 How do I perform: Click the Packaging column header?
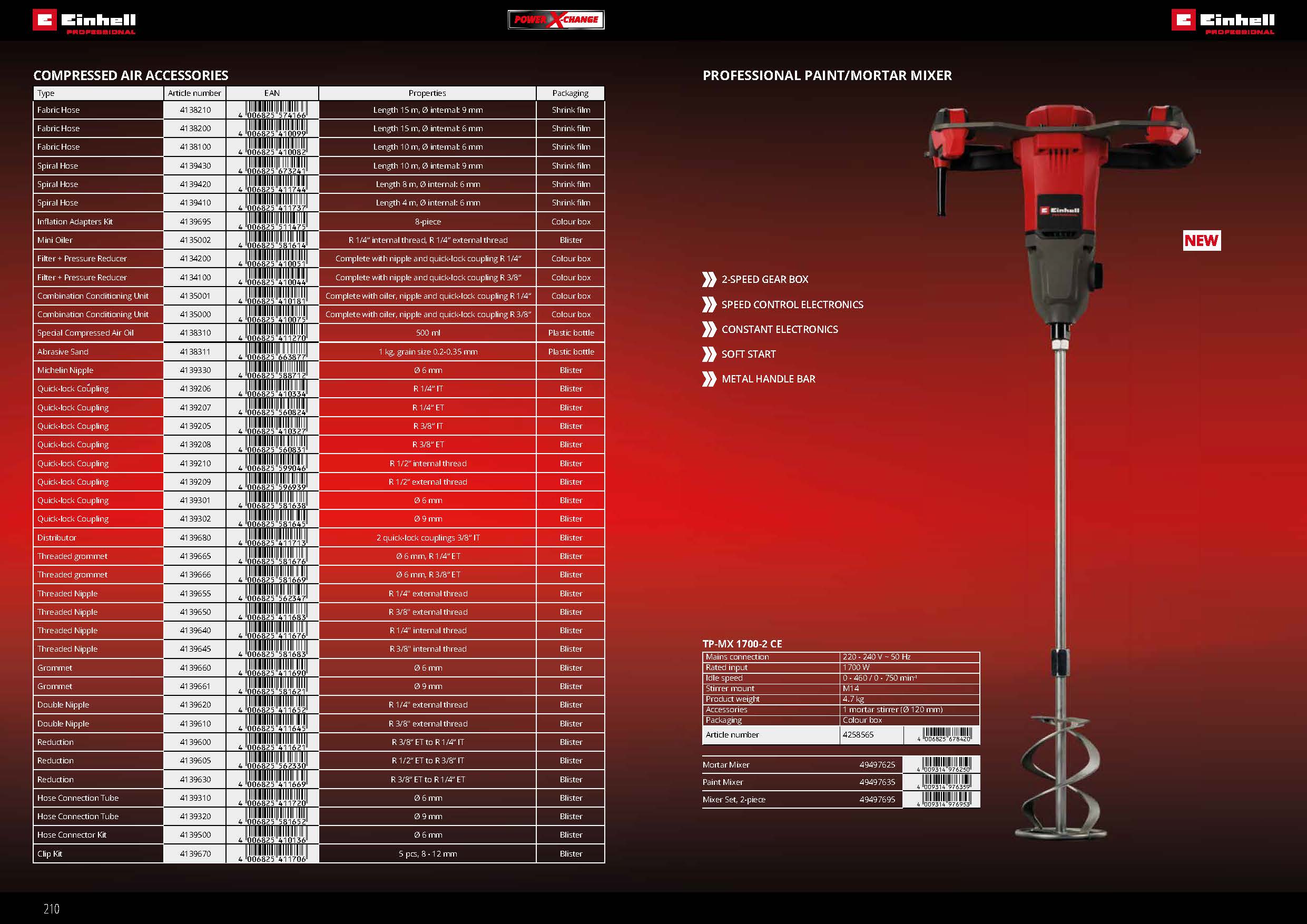[571, 93]
